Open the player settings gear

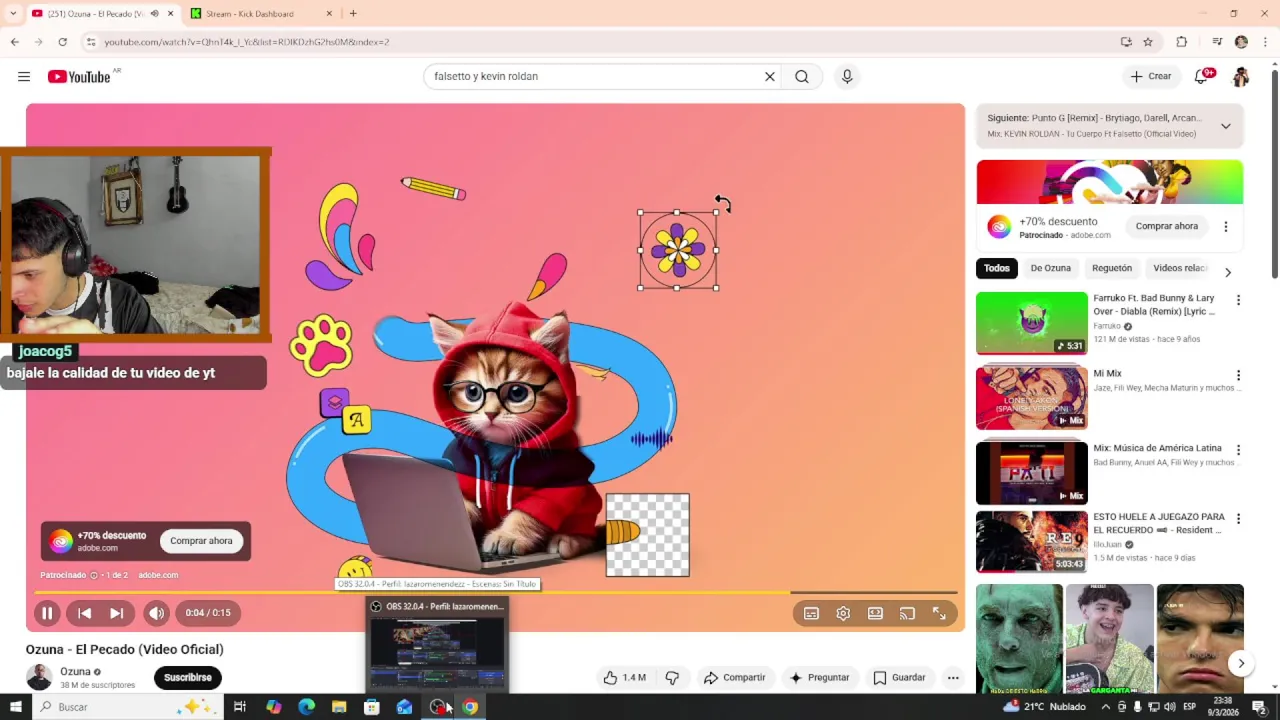[843, 614]
